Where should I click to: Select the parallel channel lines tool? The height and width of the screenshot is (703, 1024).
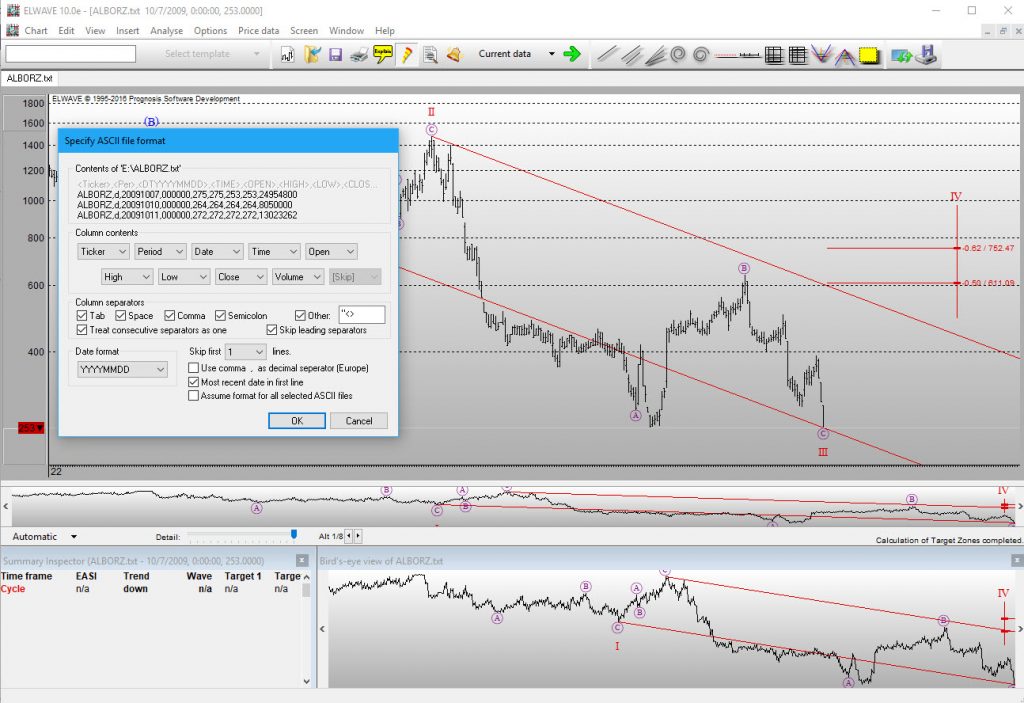[631, 54]
